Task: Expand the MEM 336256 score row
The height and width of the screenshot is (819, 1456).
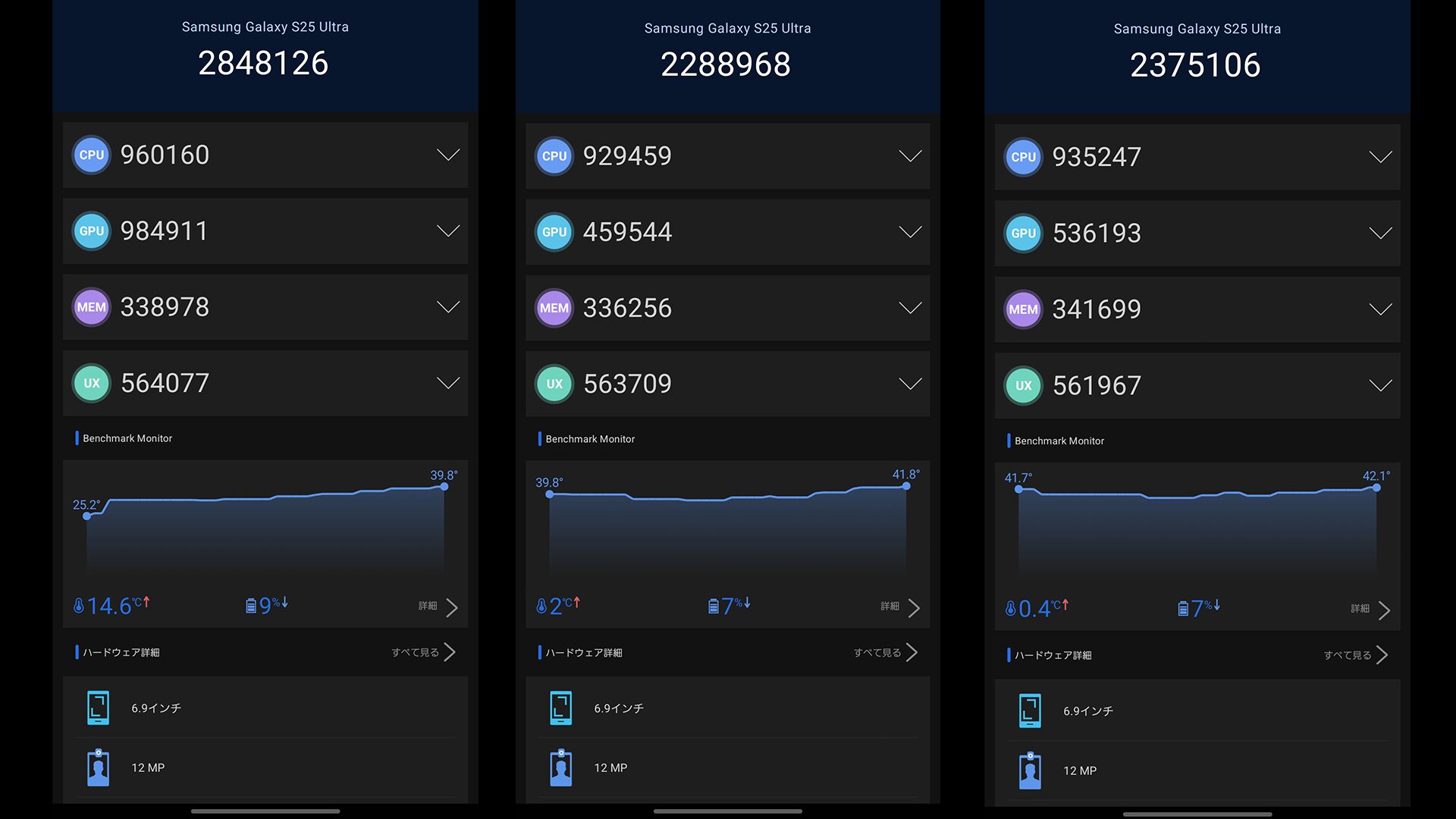Action: 910,308
